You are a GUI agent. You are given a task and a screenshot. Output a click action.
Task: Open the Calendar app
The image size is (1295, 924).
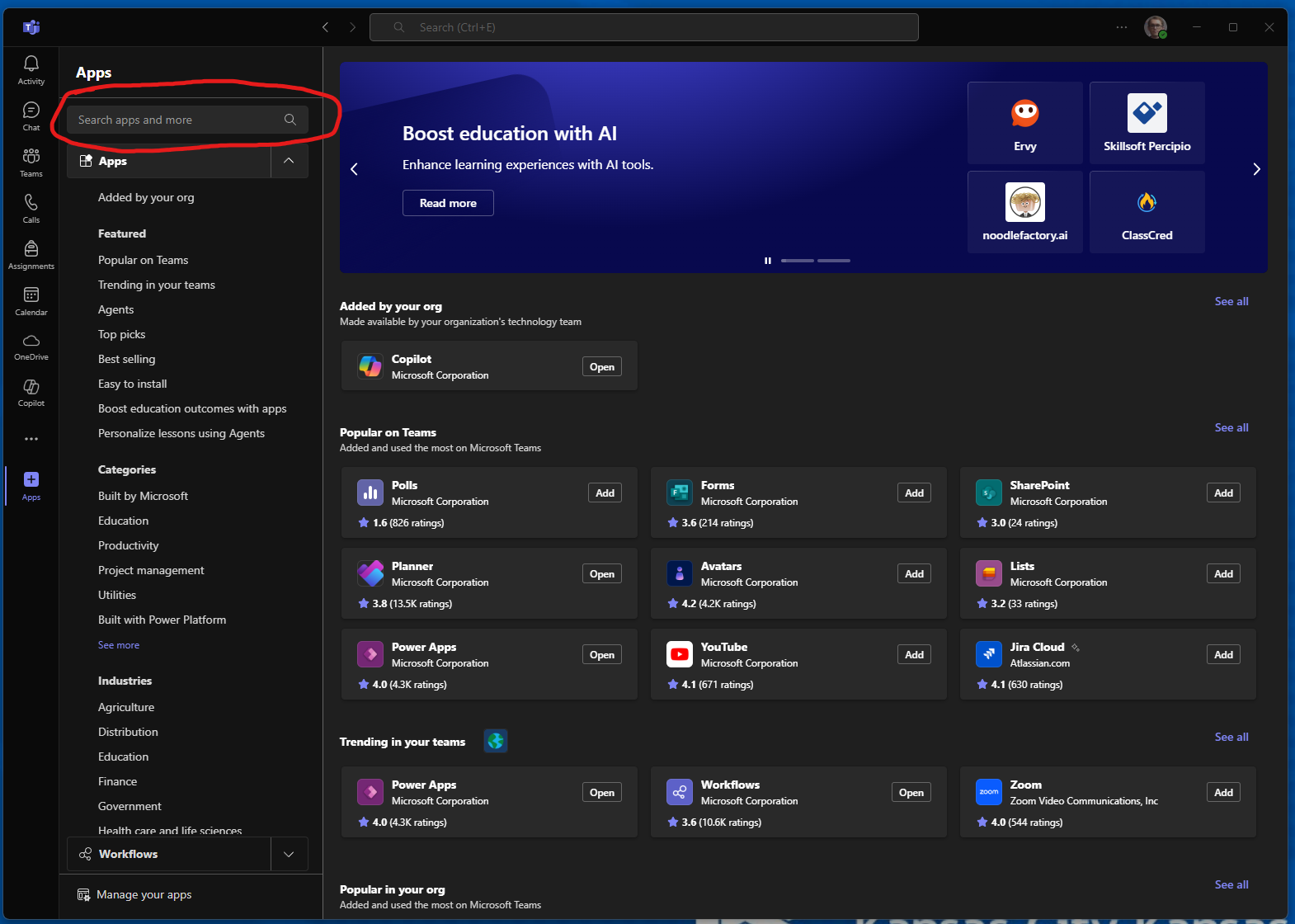tap(31, 301)
